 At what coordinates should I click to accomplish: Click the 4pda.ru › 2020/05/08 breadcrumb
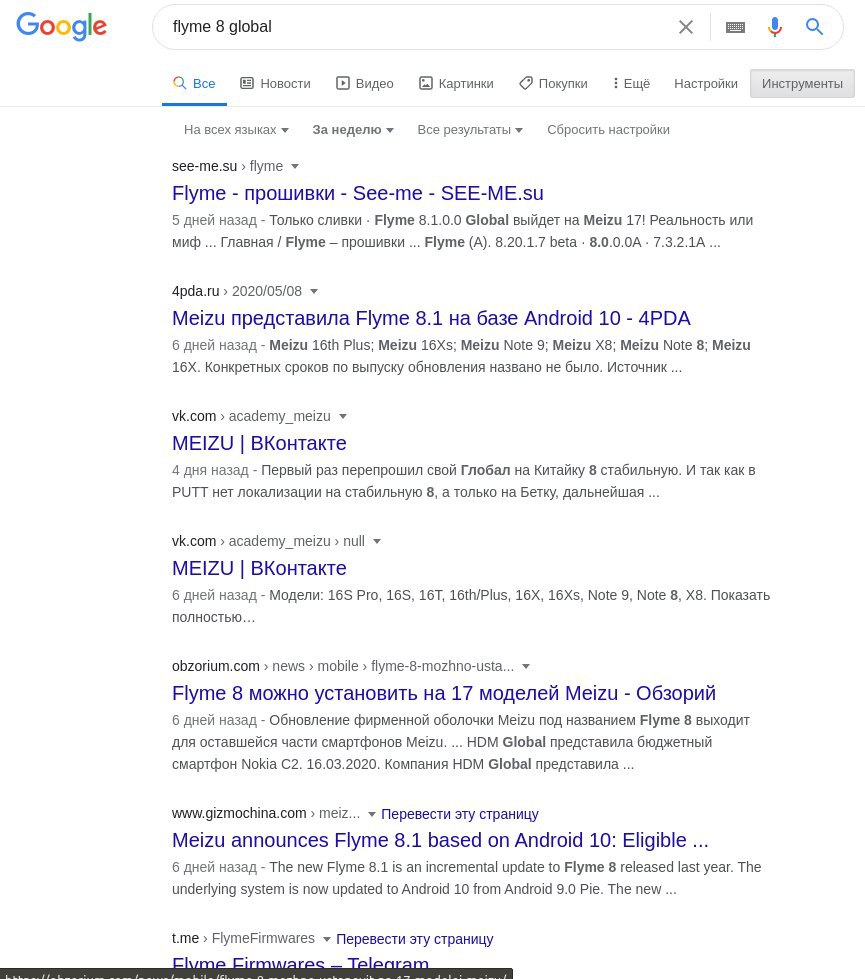click(237, 291)
